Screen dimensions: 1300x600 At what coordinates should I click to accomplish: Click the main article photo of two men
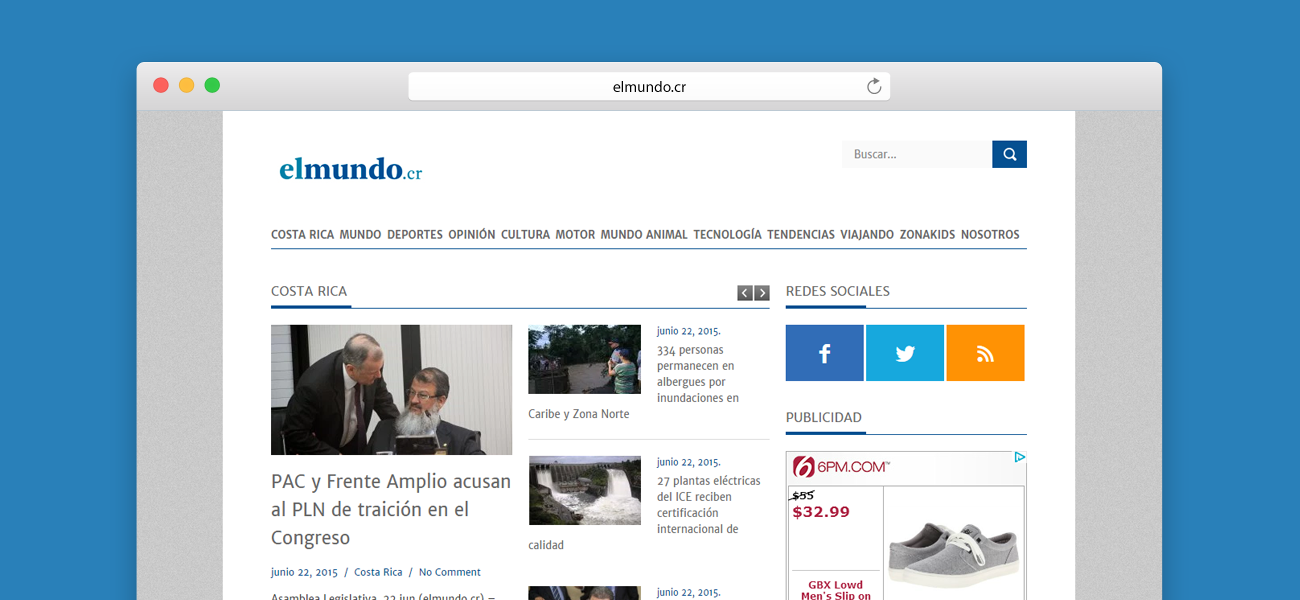391,390
